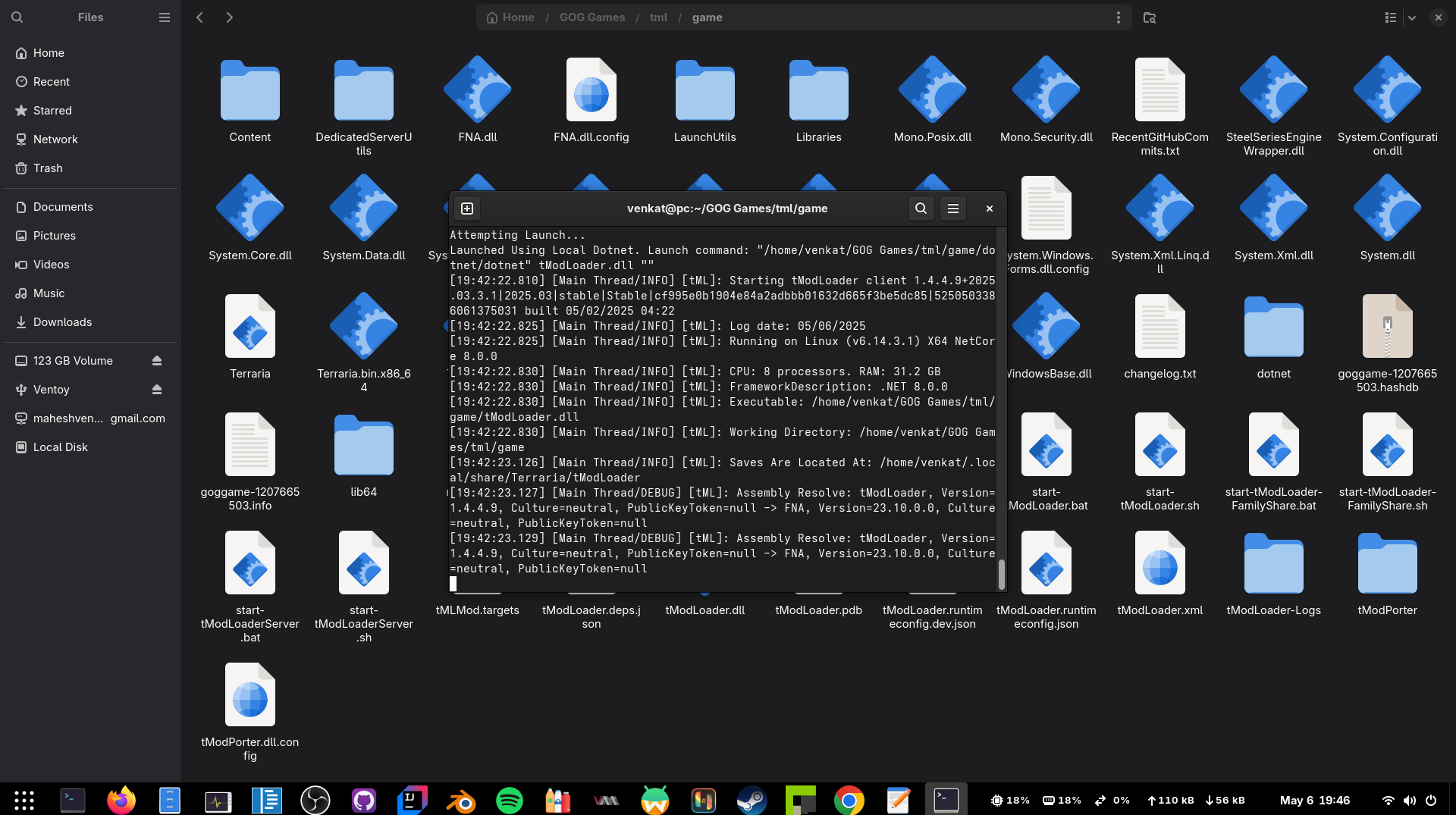
Task: Eject the Ventoy drive
Action: [157, 389]
